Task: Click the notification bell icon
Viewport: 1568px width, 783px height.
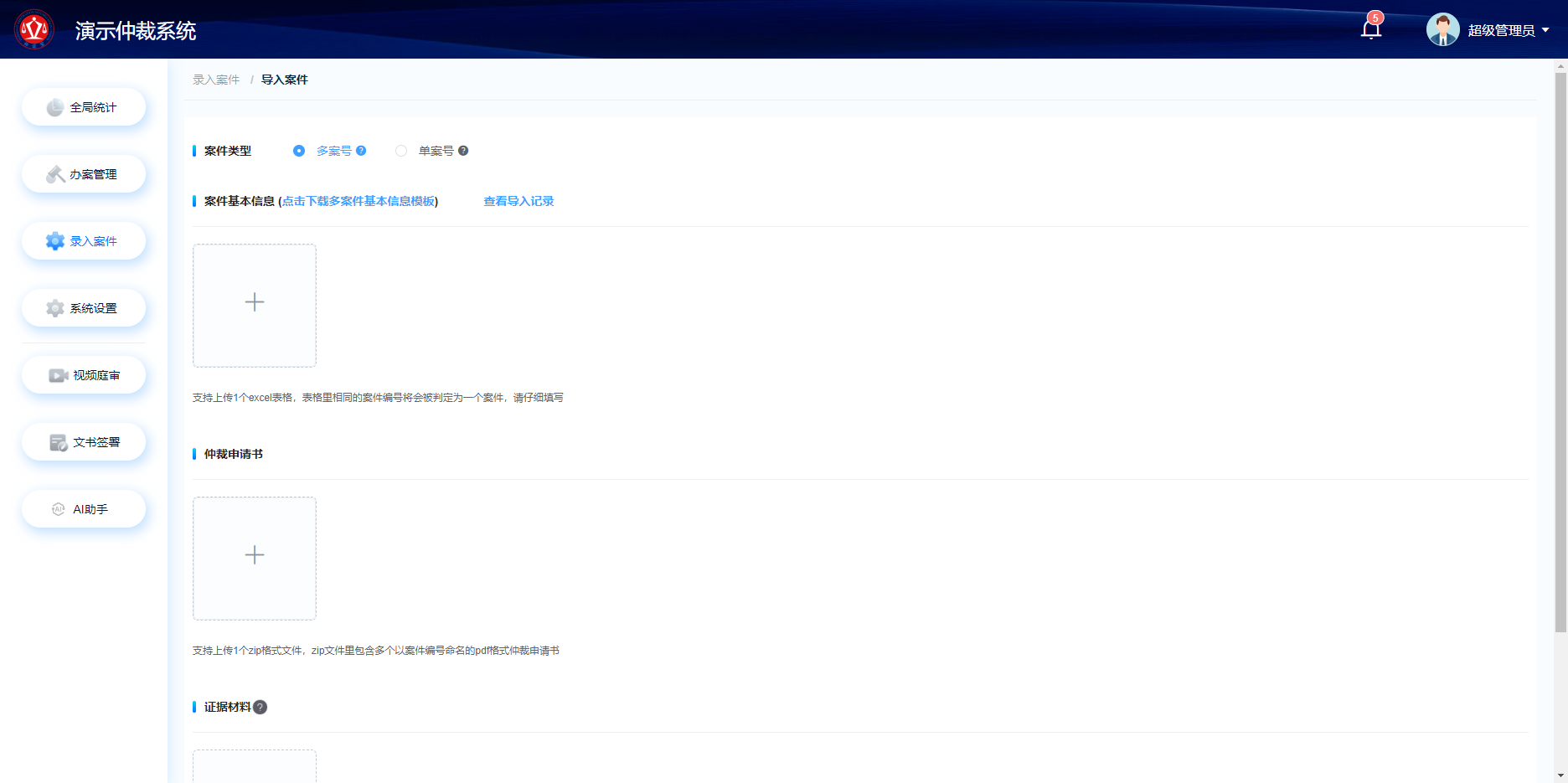Action: [1370, 30]
